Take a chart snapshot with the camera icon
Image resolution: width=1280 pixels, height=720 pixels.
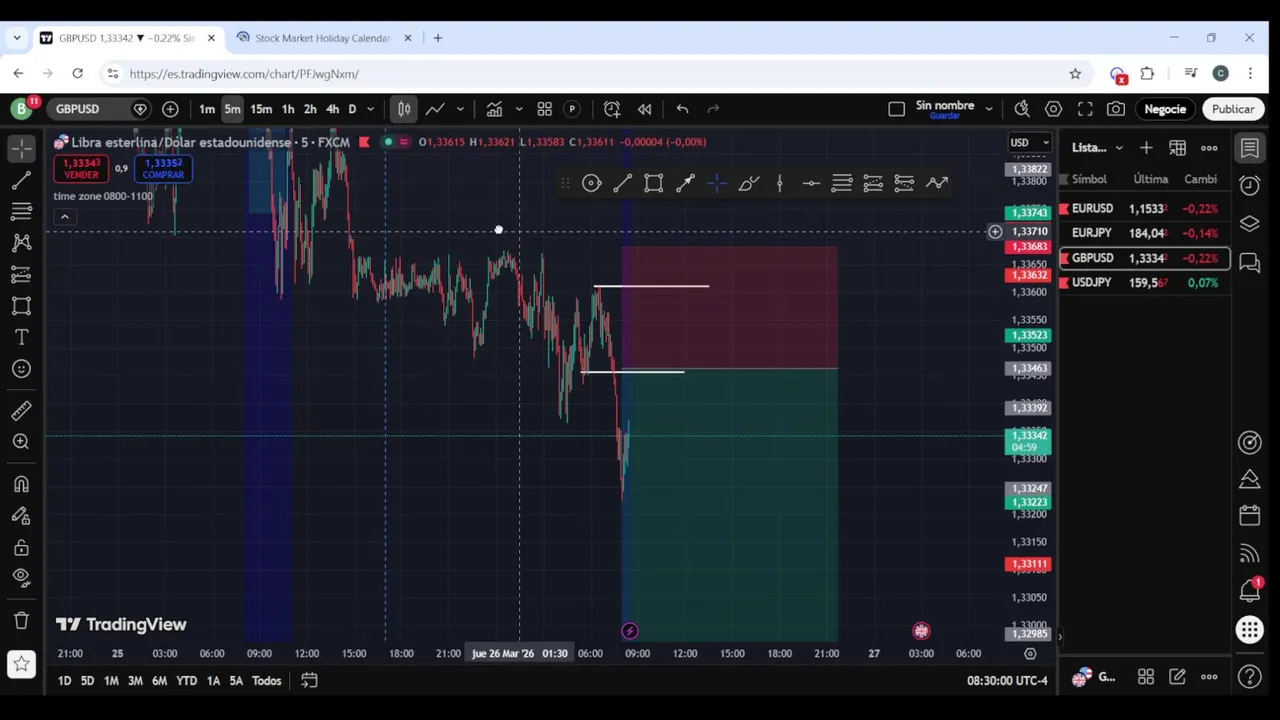coord(1116,109)
